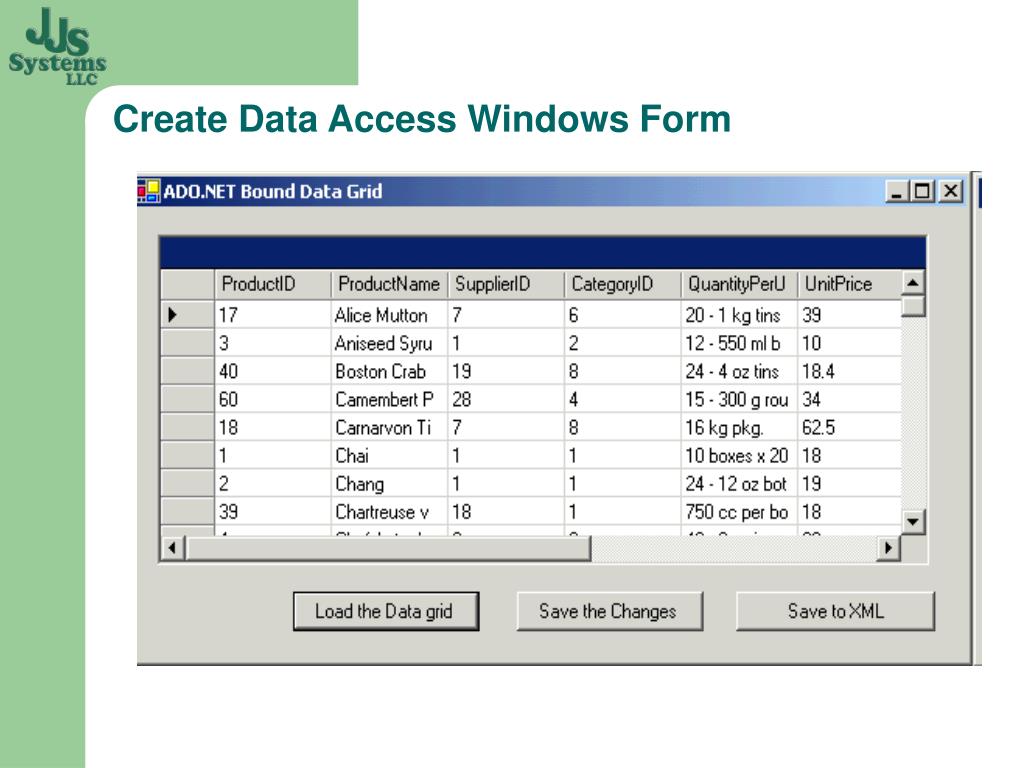This screenshot has height=768, width=1024.
Task: Click scroll down arrow in data grid
Action: click(913, 521)
